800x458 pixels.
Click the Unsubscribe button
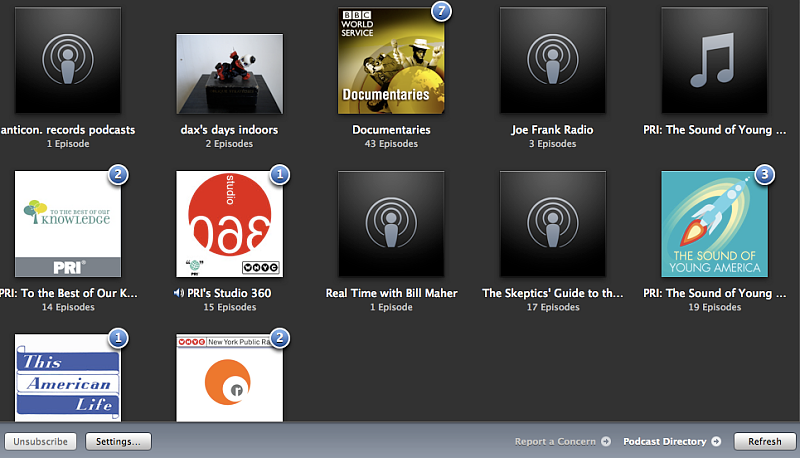(40, 442)
